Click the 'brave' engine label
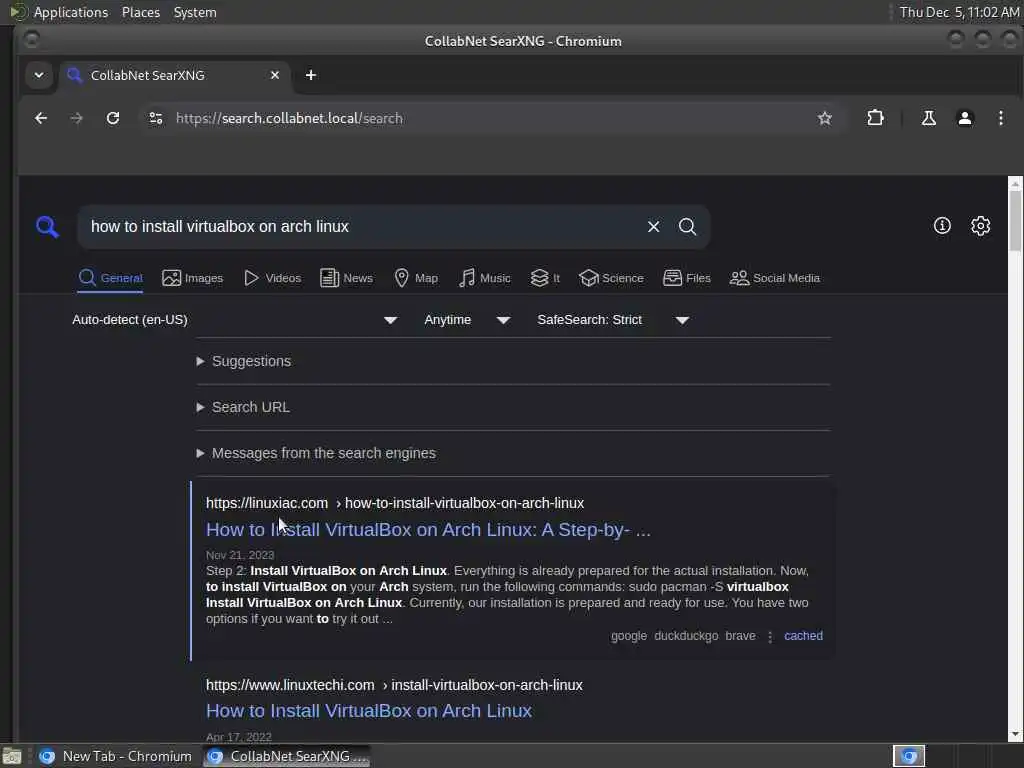The height and width of the screenshot is (768, 1024). [x=740, y=635]
